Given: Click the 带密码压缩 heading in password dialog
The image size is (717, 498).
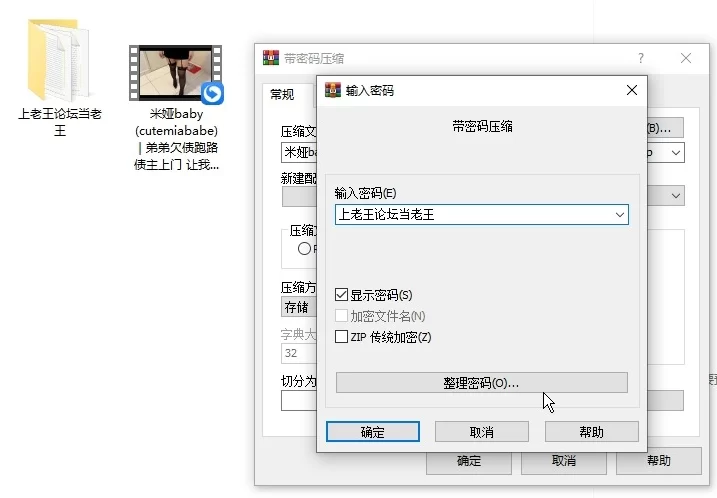Looking at the screenshot, I should pos(482,126).
